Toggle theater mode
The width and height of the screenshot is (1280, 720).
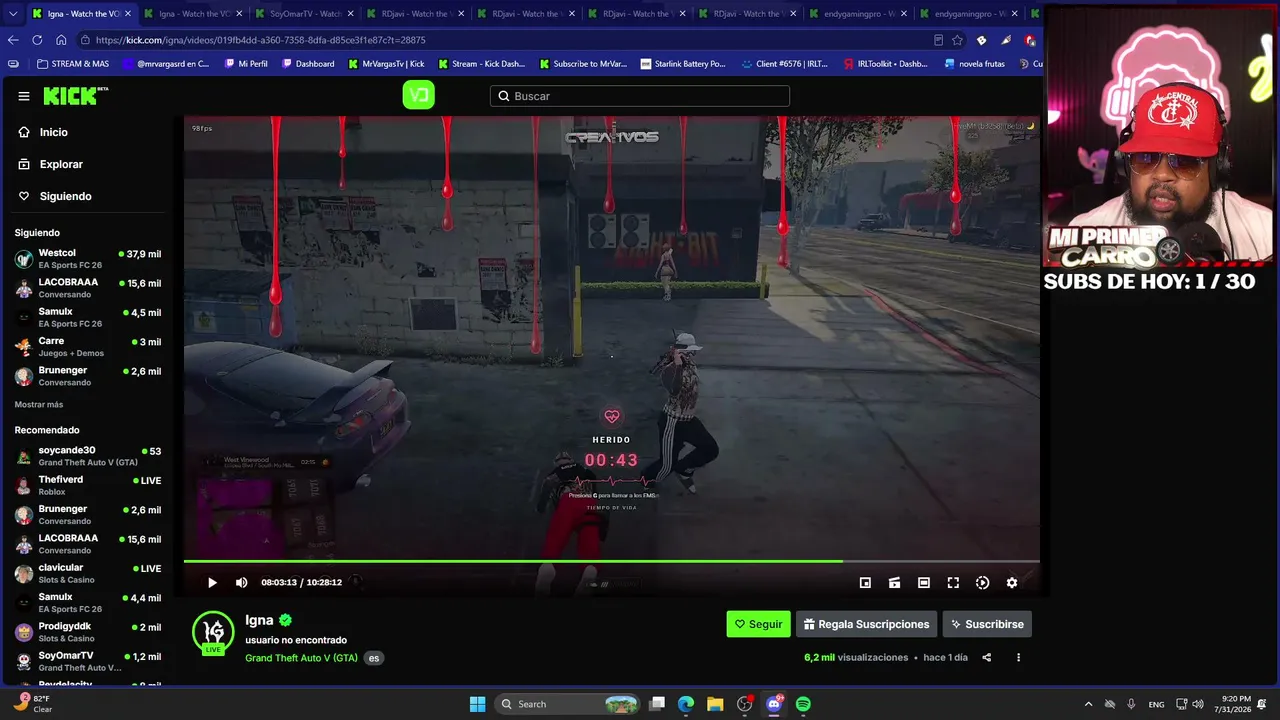pyautogui.click(x=924, y=582)
